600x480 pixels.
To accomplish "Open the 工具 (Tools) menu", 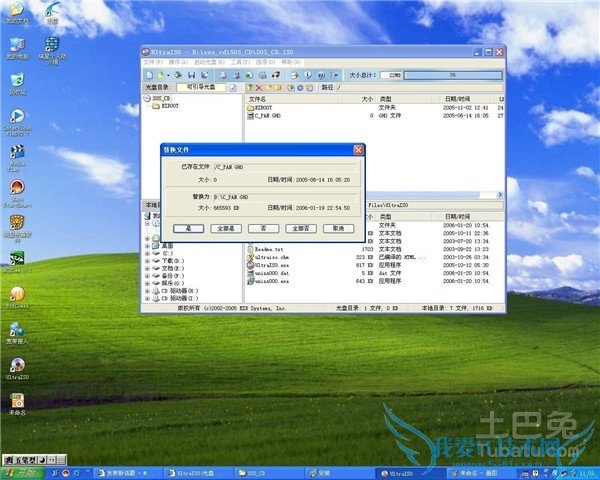I will tap(236, 62).
